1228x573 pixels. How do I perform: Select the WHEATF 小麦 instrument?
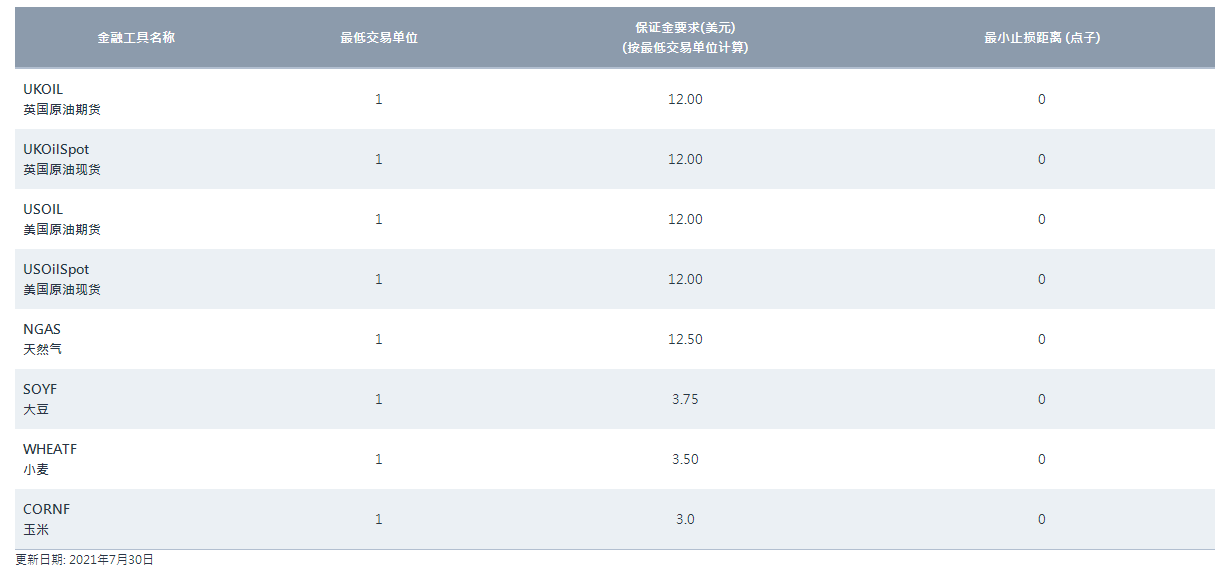click(49, 459)
